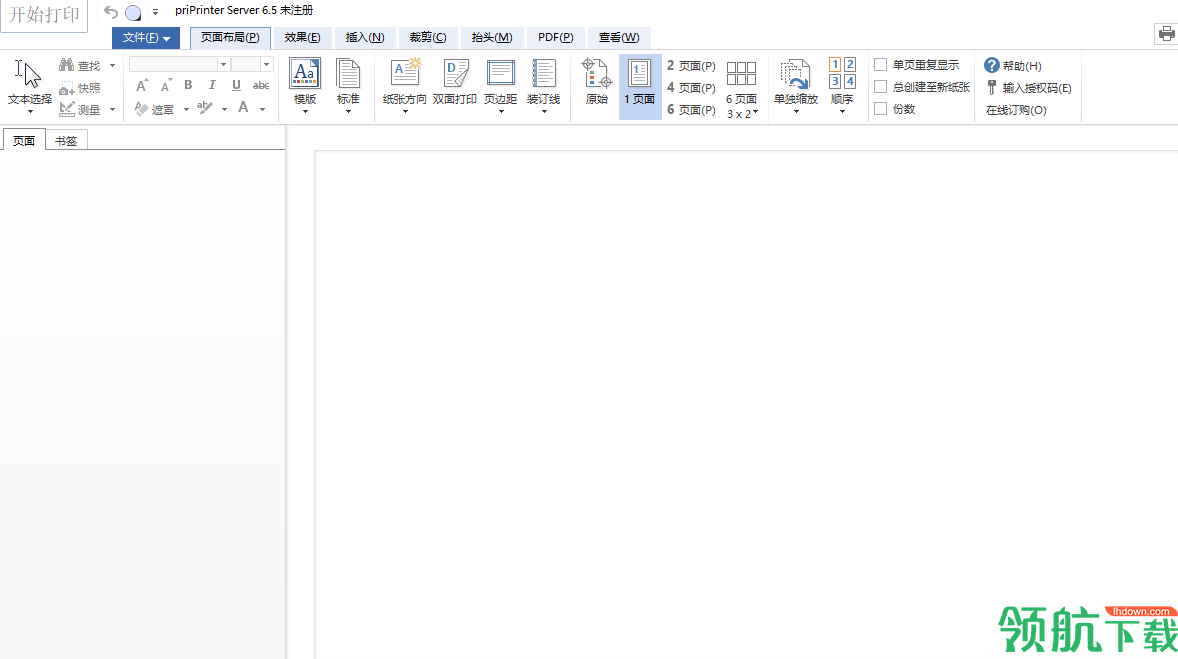The height and width of the screenshot is (659, 1178).
Task: Toggle strikethrough abc formatting
Action: pyautogui.click(x=261, y=85)
